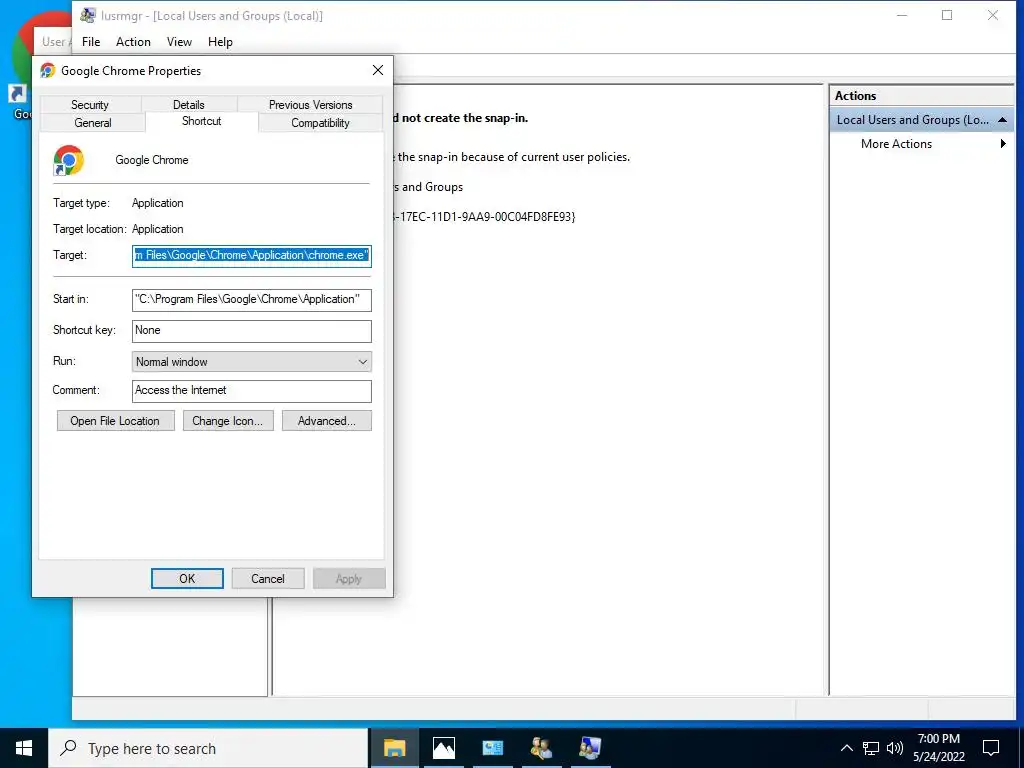Screen dimensions: 1024x768
Task: Confirm the dialog with OK
Action: [187, 579]
